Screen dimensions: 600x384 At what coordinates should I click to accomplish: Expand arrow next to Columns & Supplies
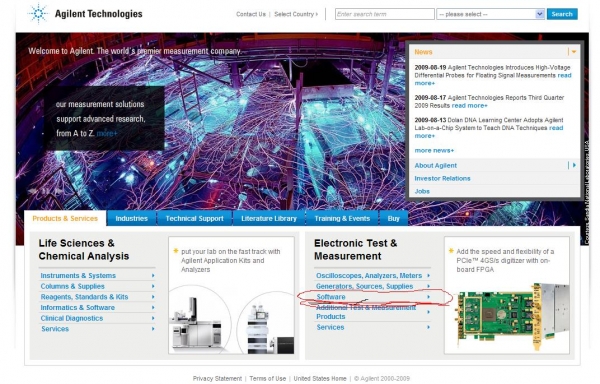(x=153, y=286)
